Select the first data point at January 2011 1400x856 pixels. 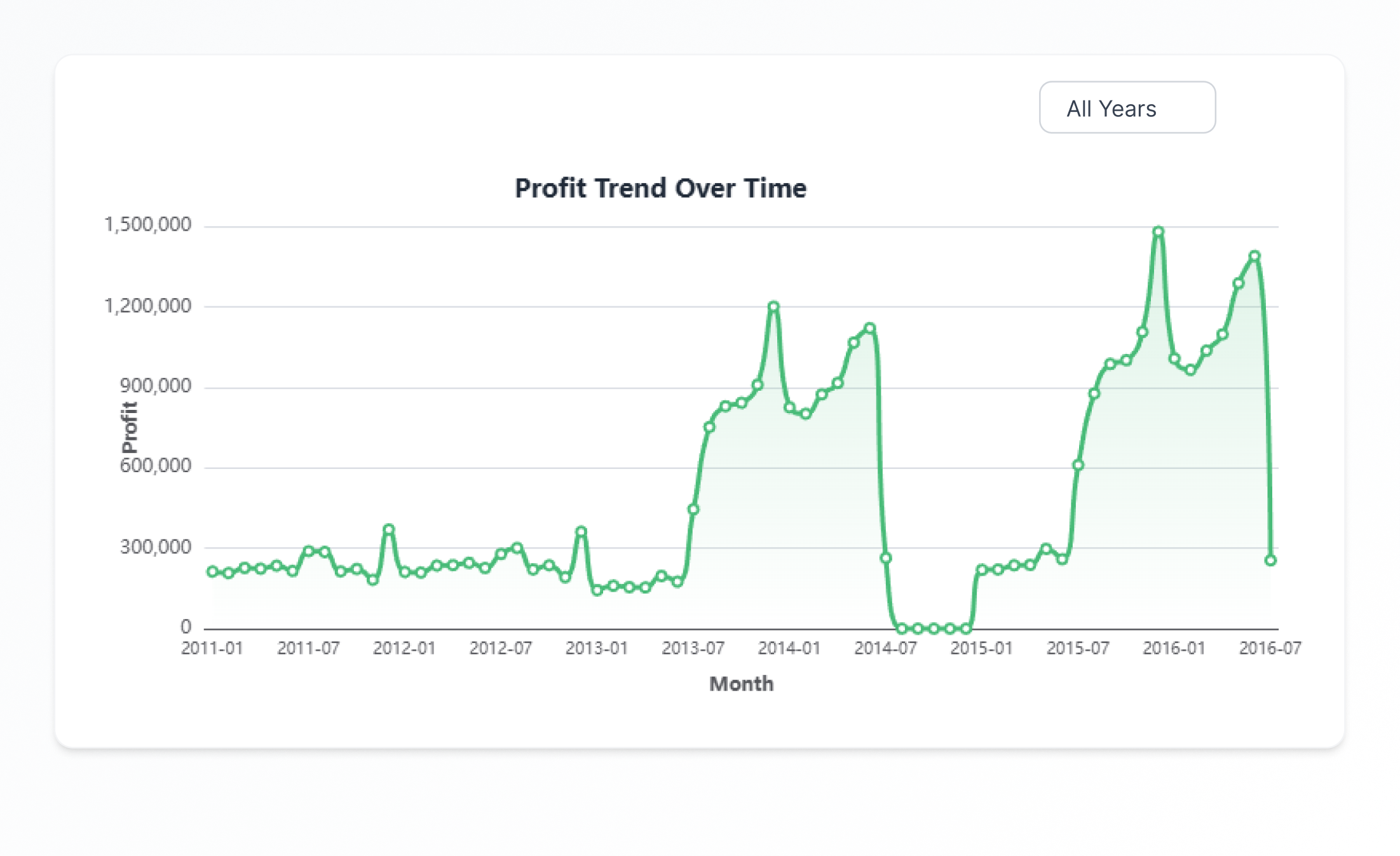click(212, 571)
